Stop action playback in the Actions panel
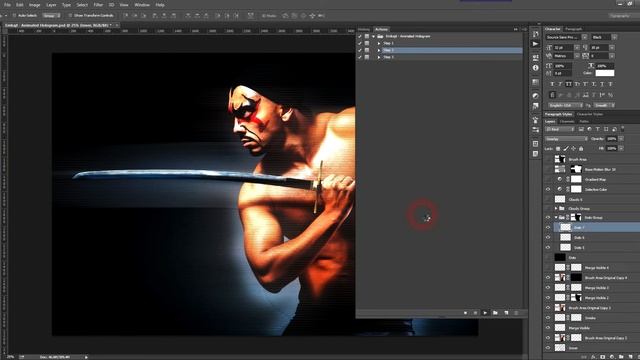This screenshot has width=640, height=360. click(x=465, y=313)
